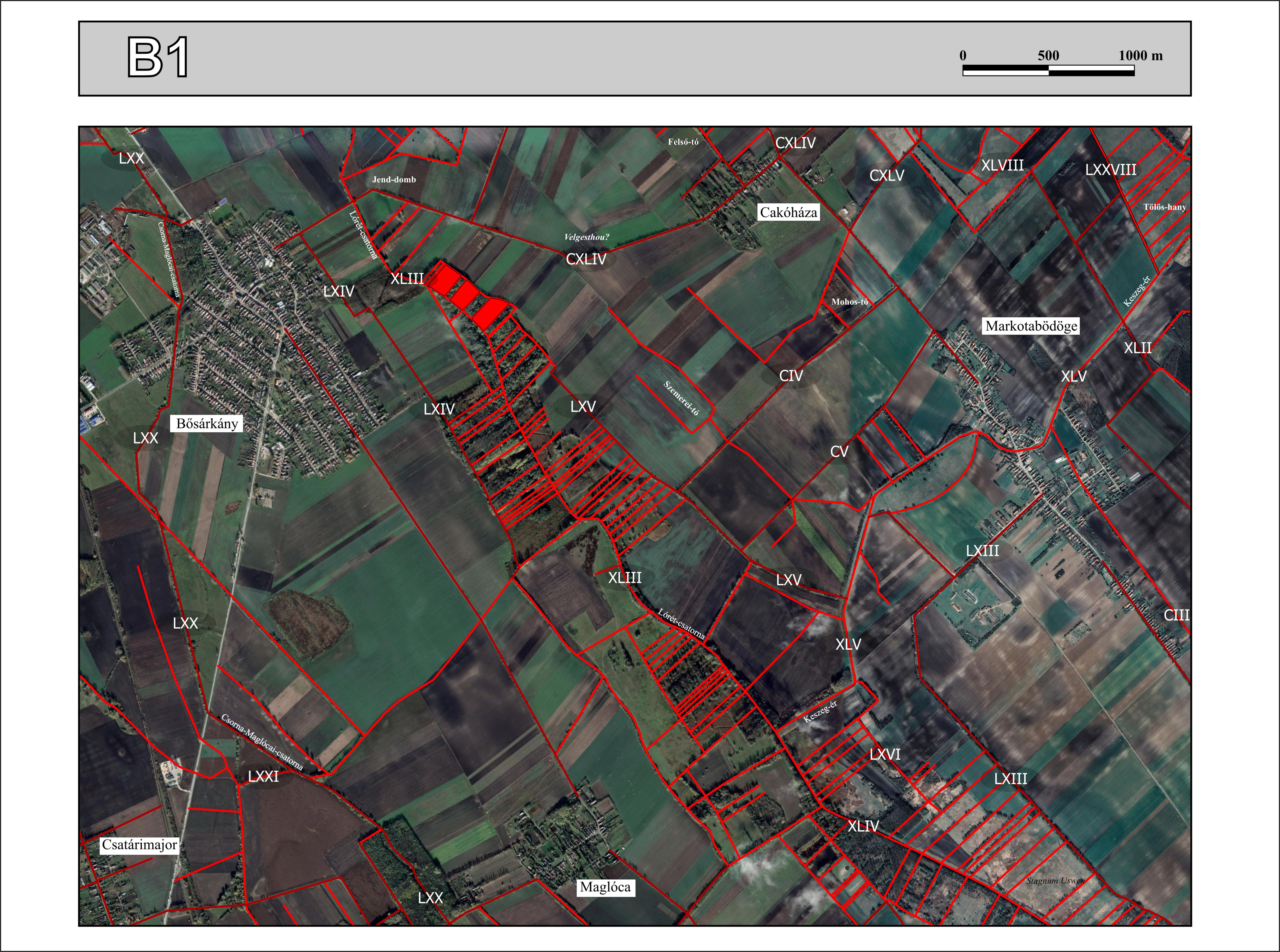The height and width of the screenshot is (952, 1280).
Task: Select the Csatárimajor label
Action: (139, 845)
